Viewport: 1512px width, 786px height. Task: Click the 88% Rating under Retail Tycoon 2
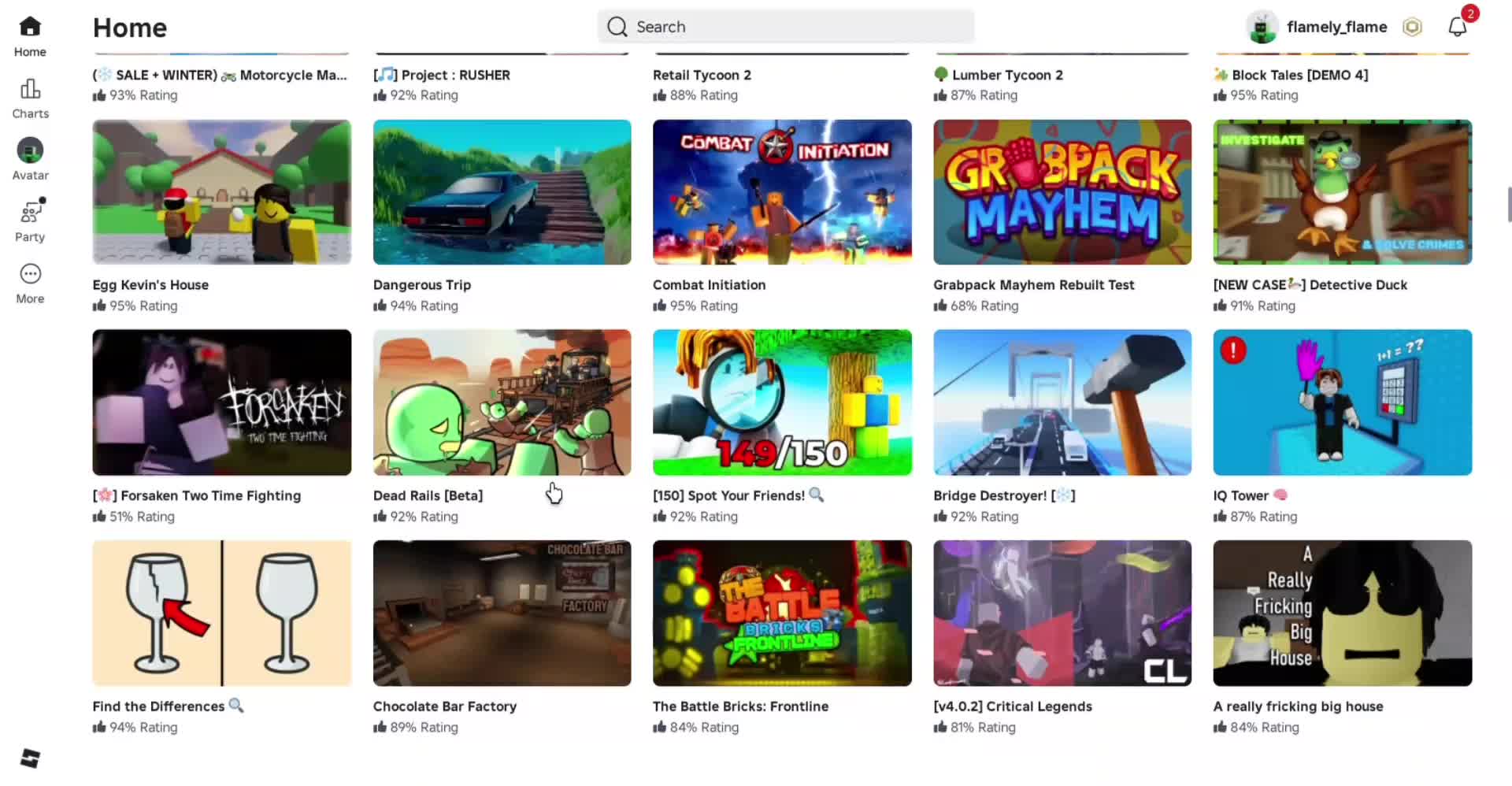pos(695,95)
